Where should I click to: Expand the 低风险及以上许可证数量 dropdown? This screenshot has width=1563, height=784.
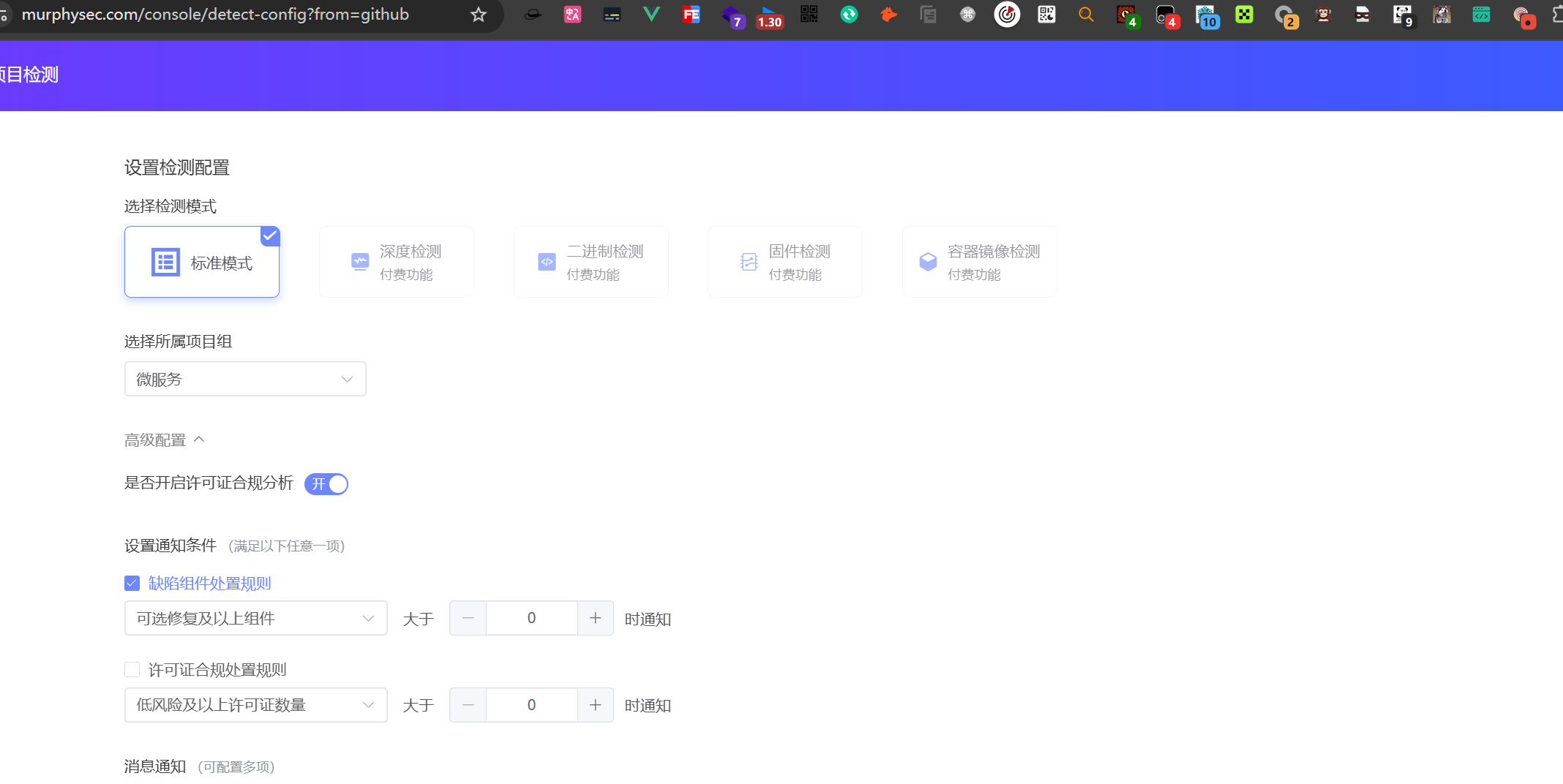(x=255, y=705)
